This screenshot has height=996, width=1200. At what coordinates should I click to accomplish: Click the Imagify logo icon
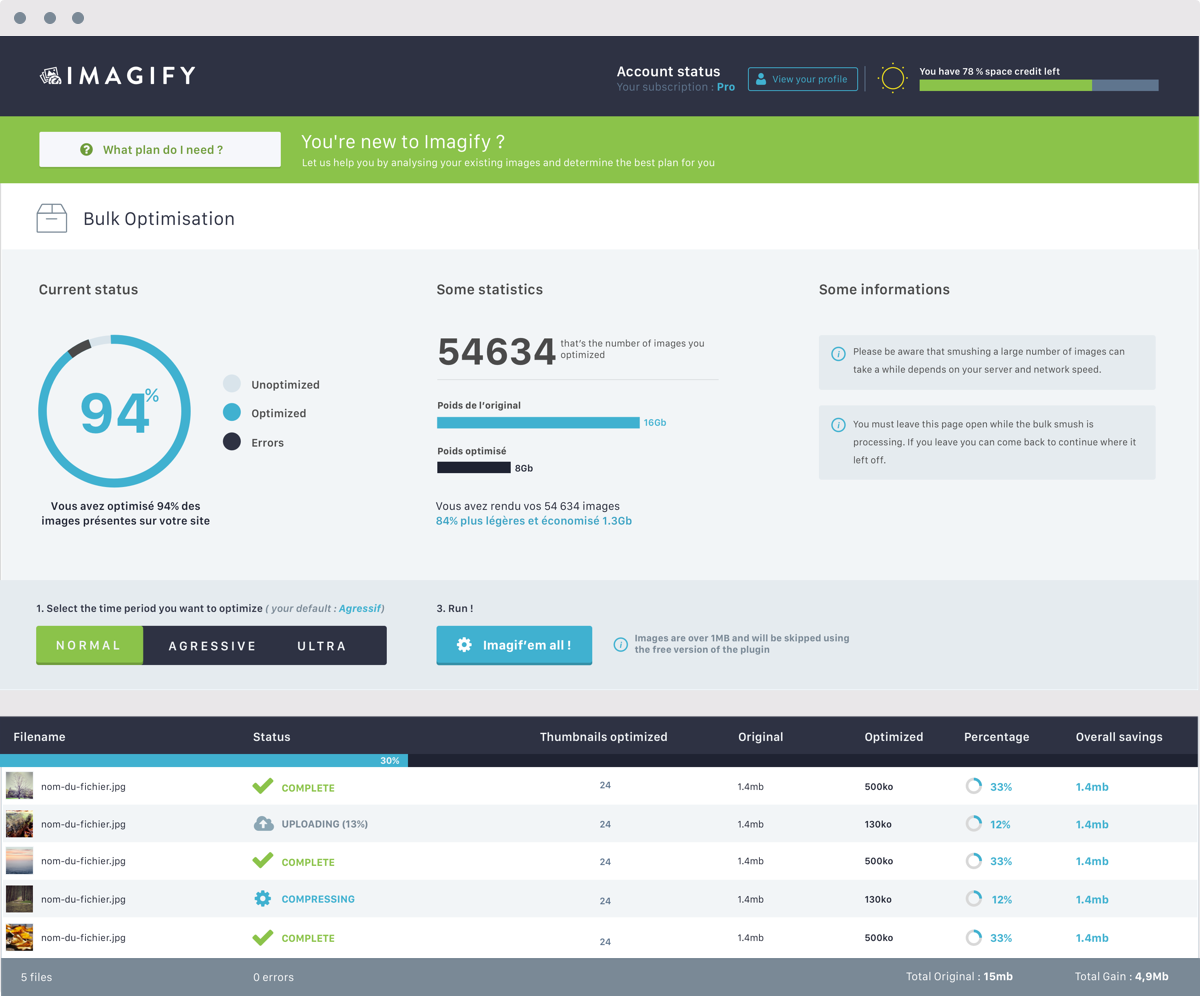[x=51, y=76]
